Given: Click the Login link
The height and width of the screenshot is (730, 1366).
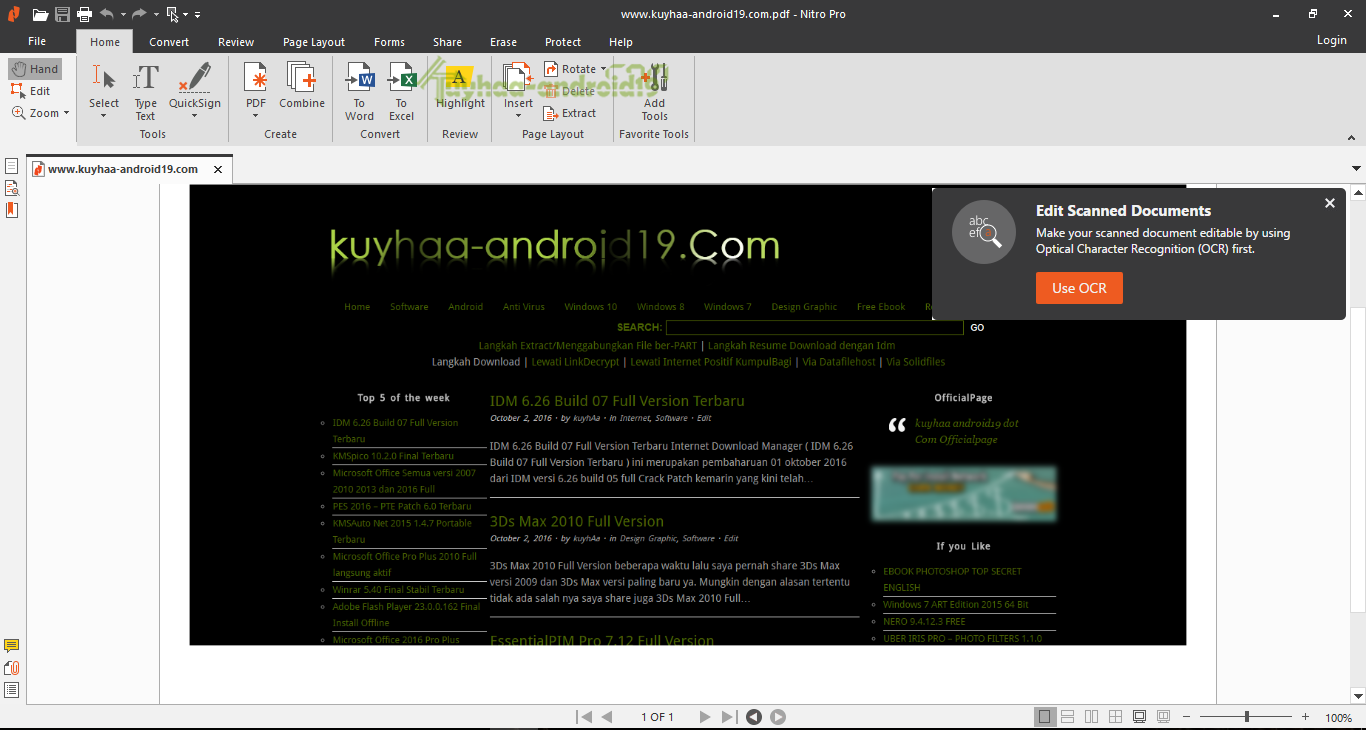Looking at the screenshot, I should 1332,41.
